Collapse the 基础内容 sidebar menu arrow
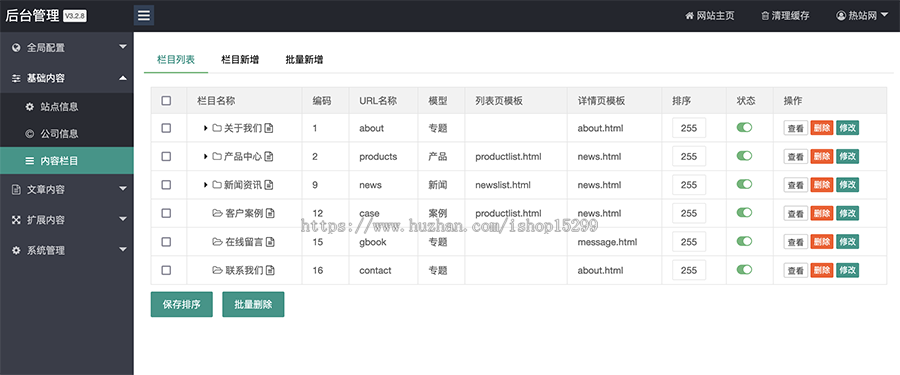This screenshot has width=900, height=375. (123, 78)
